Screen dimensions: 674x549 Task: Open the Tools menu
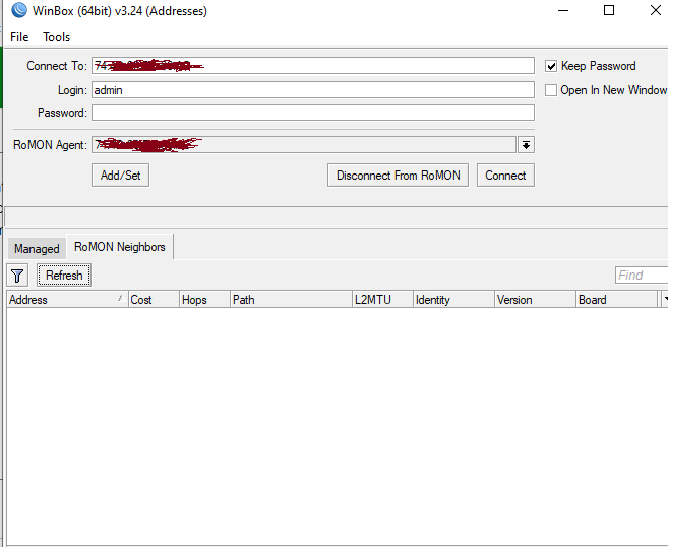pyautogui.click(x=56, y=37)
